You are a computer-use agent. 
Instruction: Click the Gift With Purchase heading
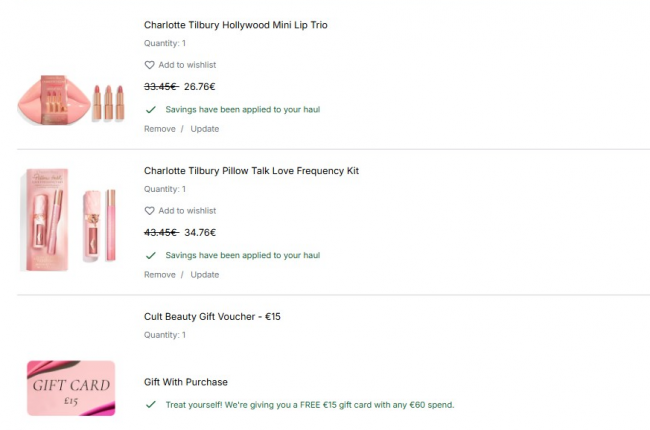click(x=185, y=382)
